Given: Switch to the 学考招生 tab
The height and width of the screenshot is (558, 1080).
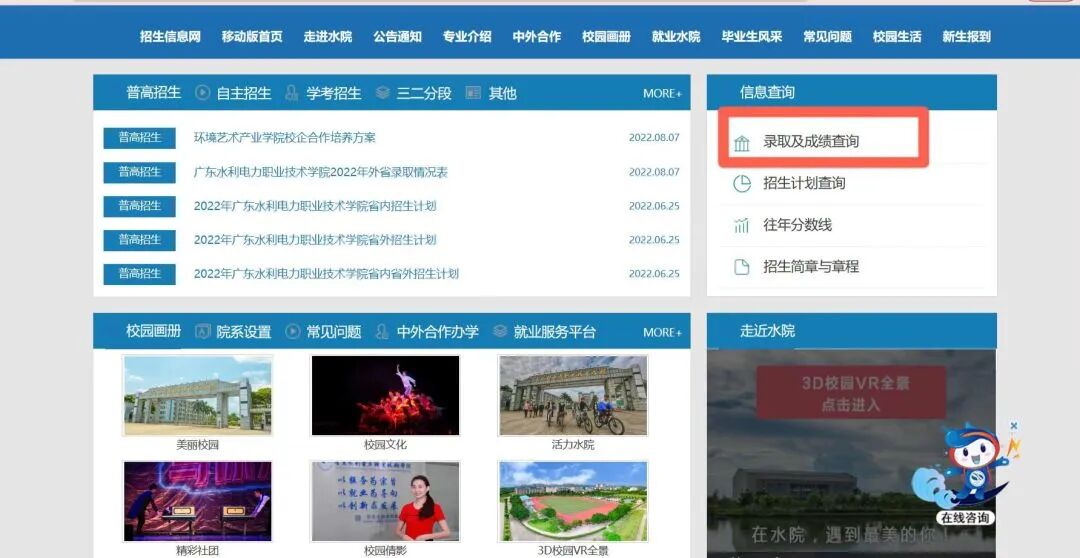Looking at the screenshot, I should click(x=334, y=93).
